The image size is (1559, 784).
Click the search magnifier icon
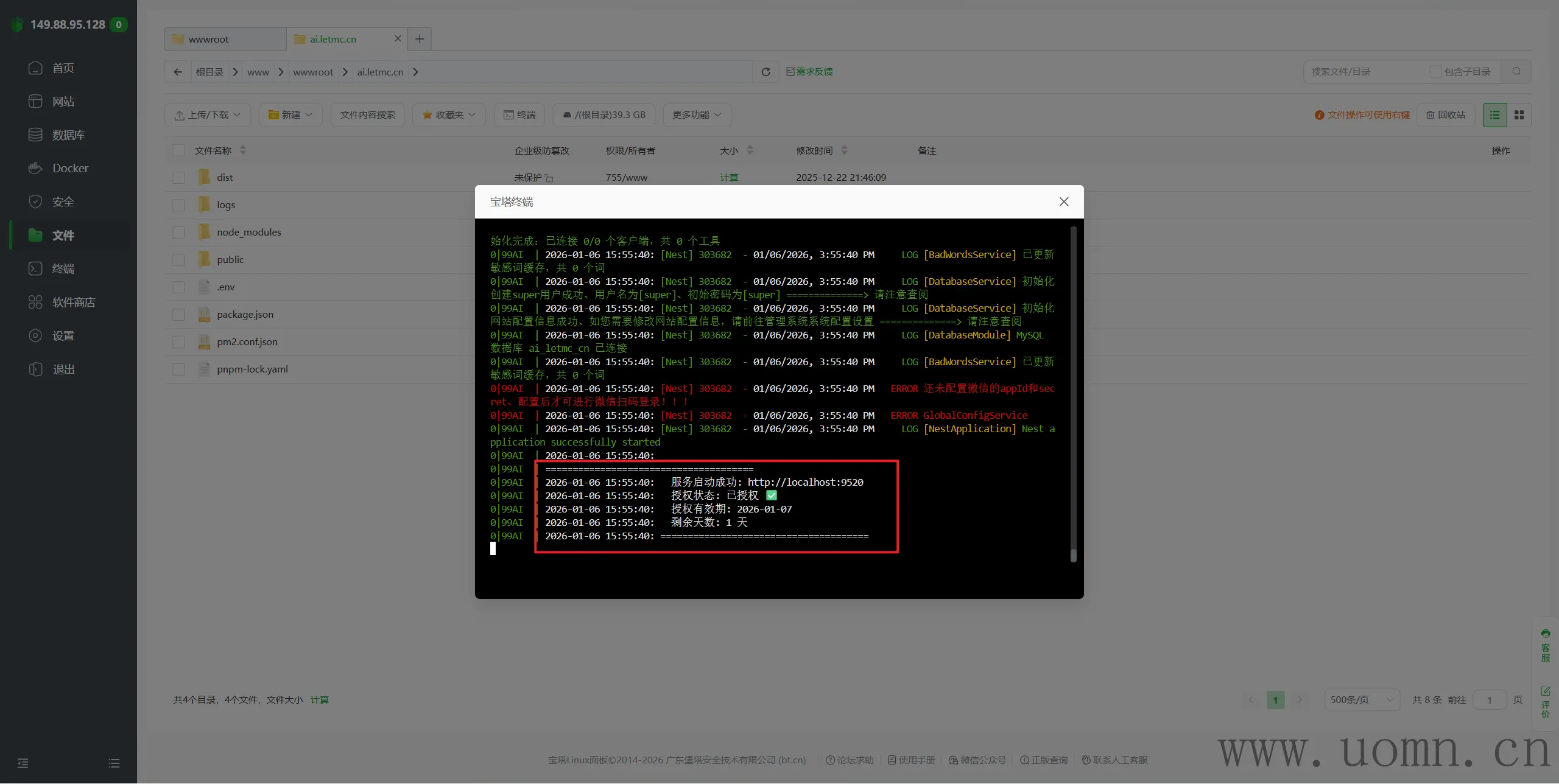point(1516,72)
